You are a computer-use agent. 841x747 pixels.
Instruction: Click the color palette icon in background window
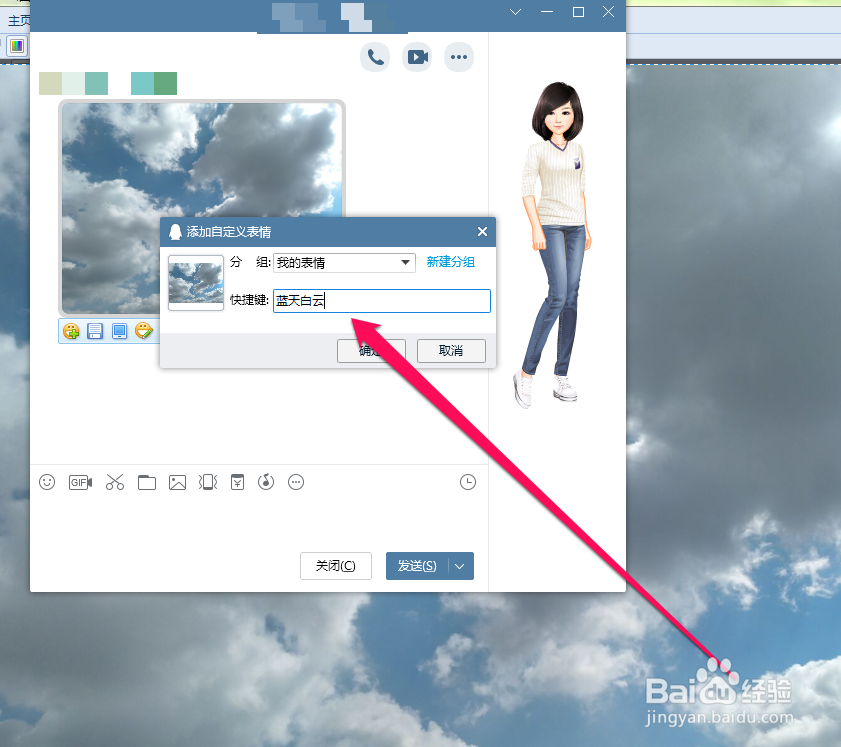[x=17, y=46]
